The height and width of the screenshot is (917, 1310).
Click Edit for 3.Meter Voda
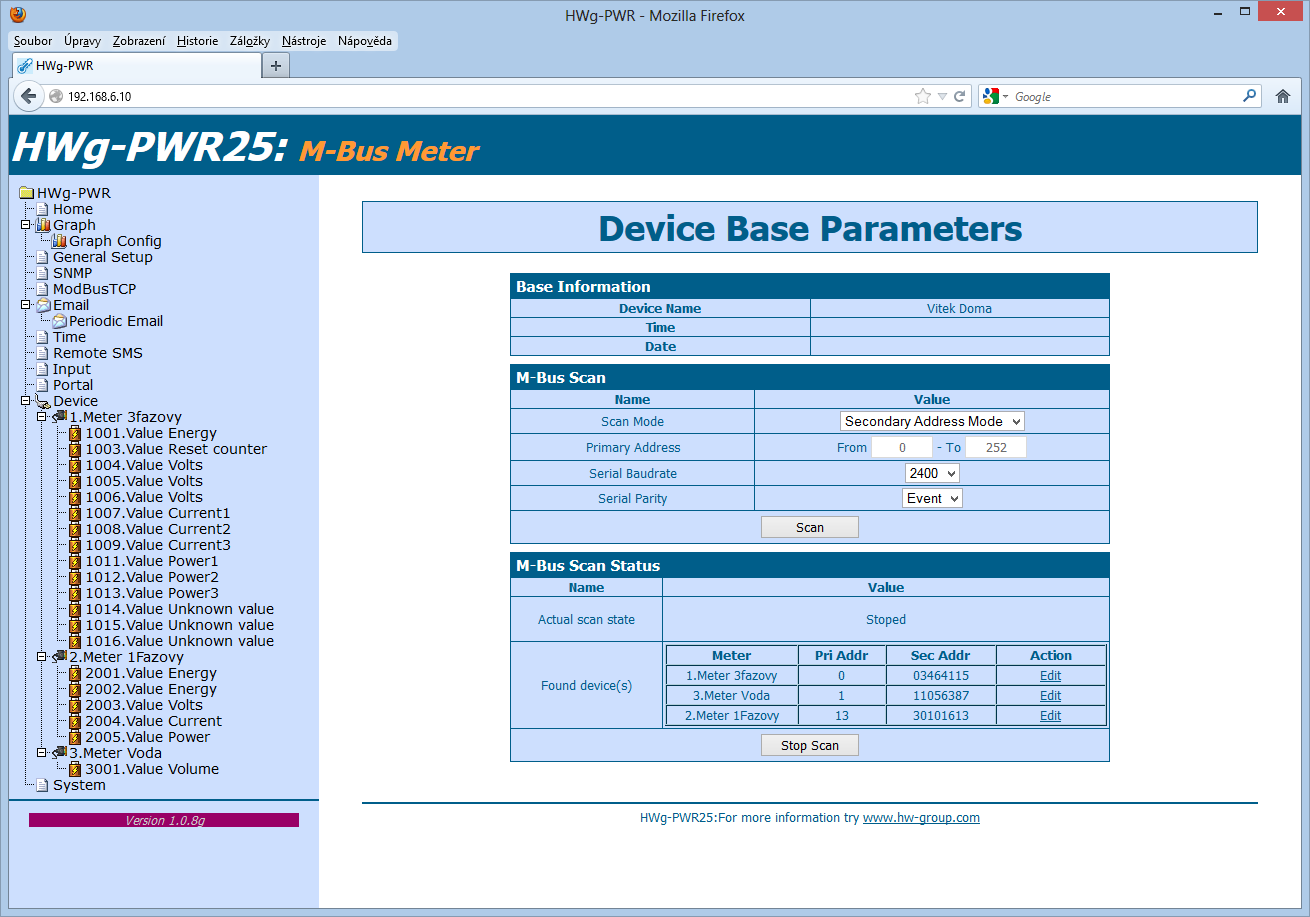point(1050,696)
